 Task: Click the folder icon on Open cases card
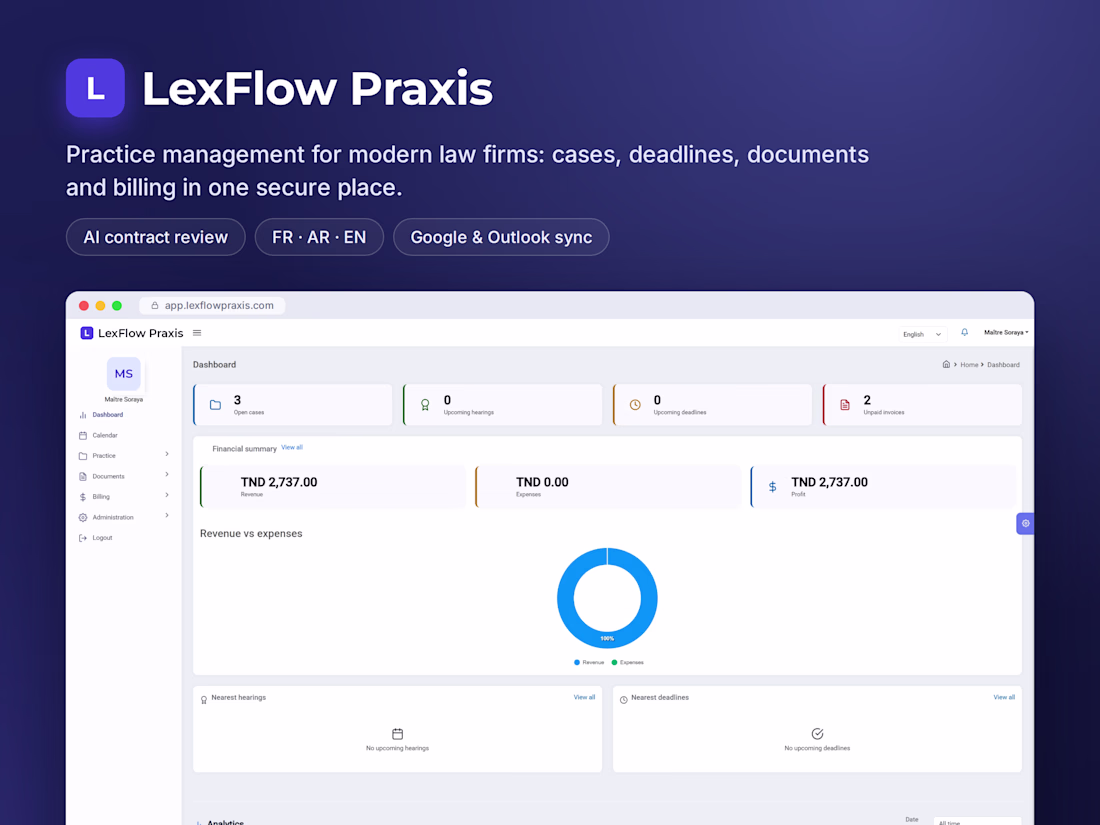point(215,405)
